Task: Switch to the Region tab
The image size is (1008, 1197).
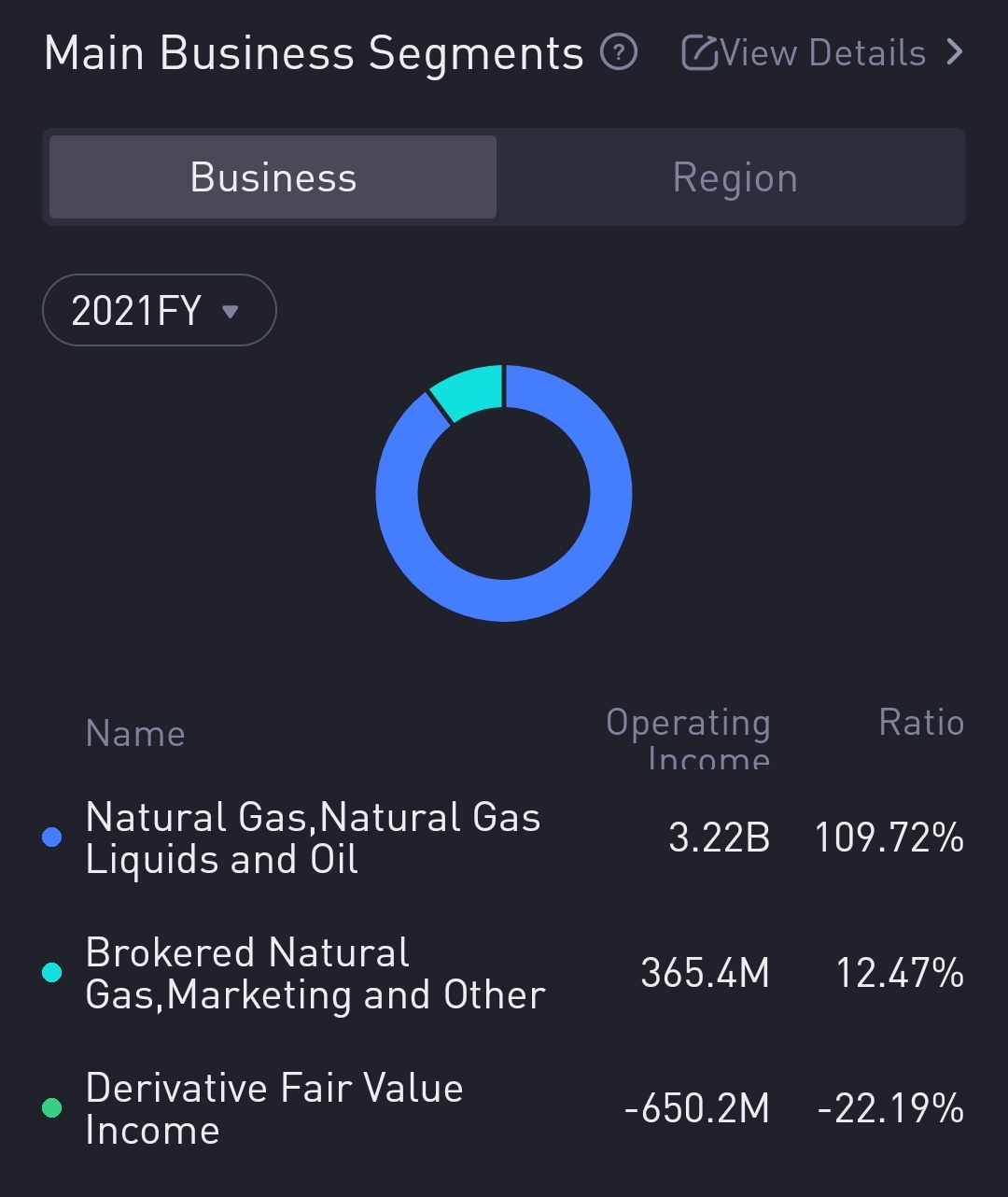Action: coord(735,177)
